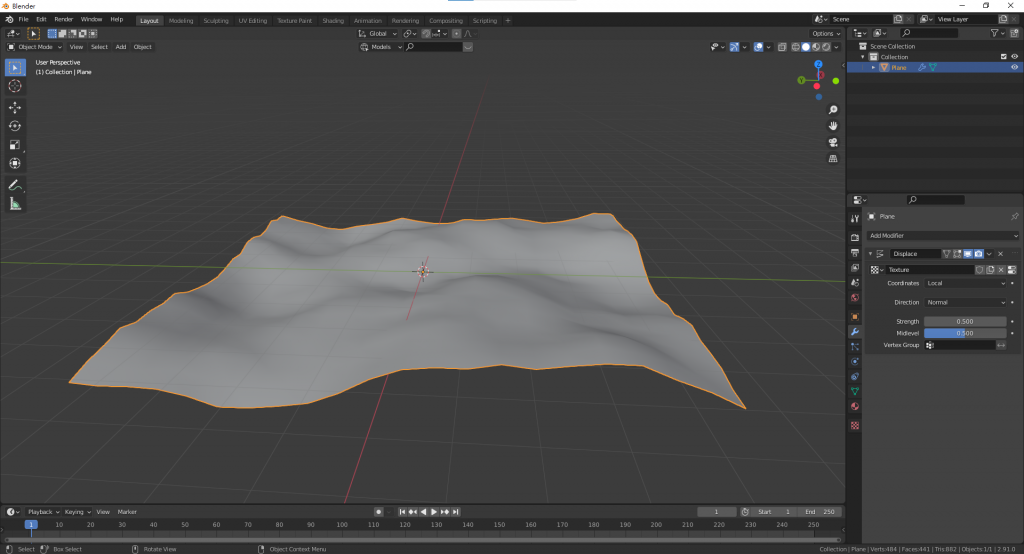Pick the Measure tool
1024x554 pixels.
tap(15, 204)
